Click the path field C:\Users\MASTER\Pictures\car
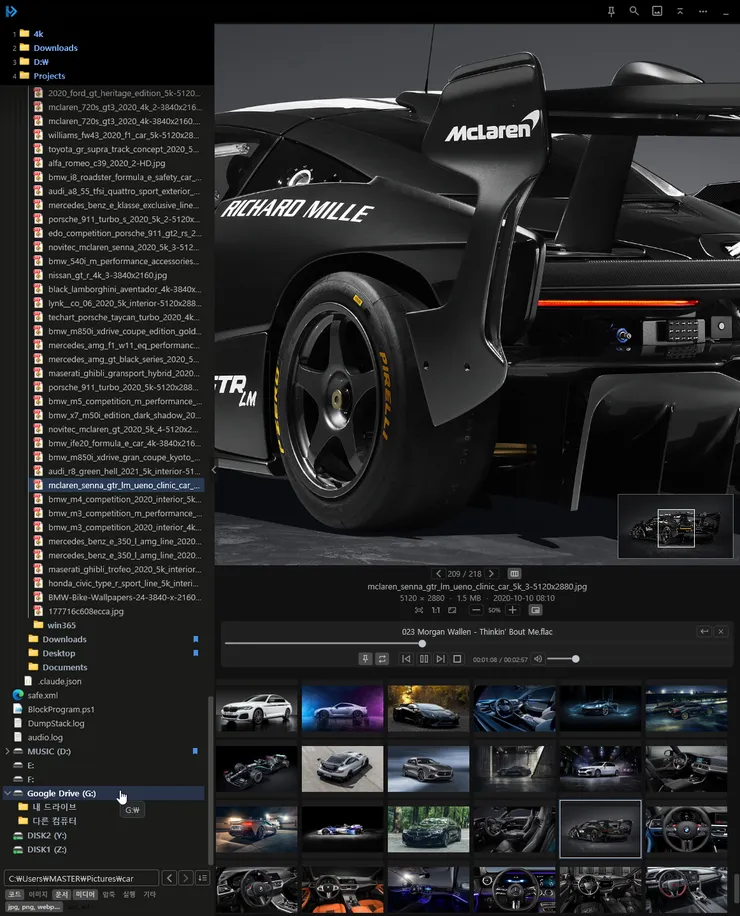Viewport: 740px width, 916px height. click(x=82, y=878)
